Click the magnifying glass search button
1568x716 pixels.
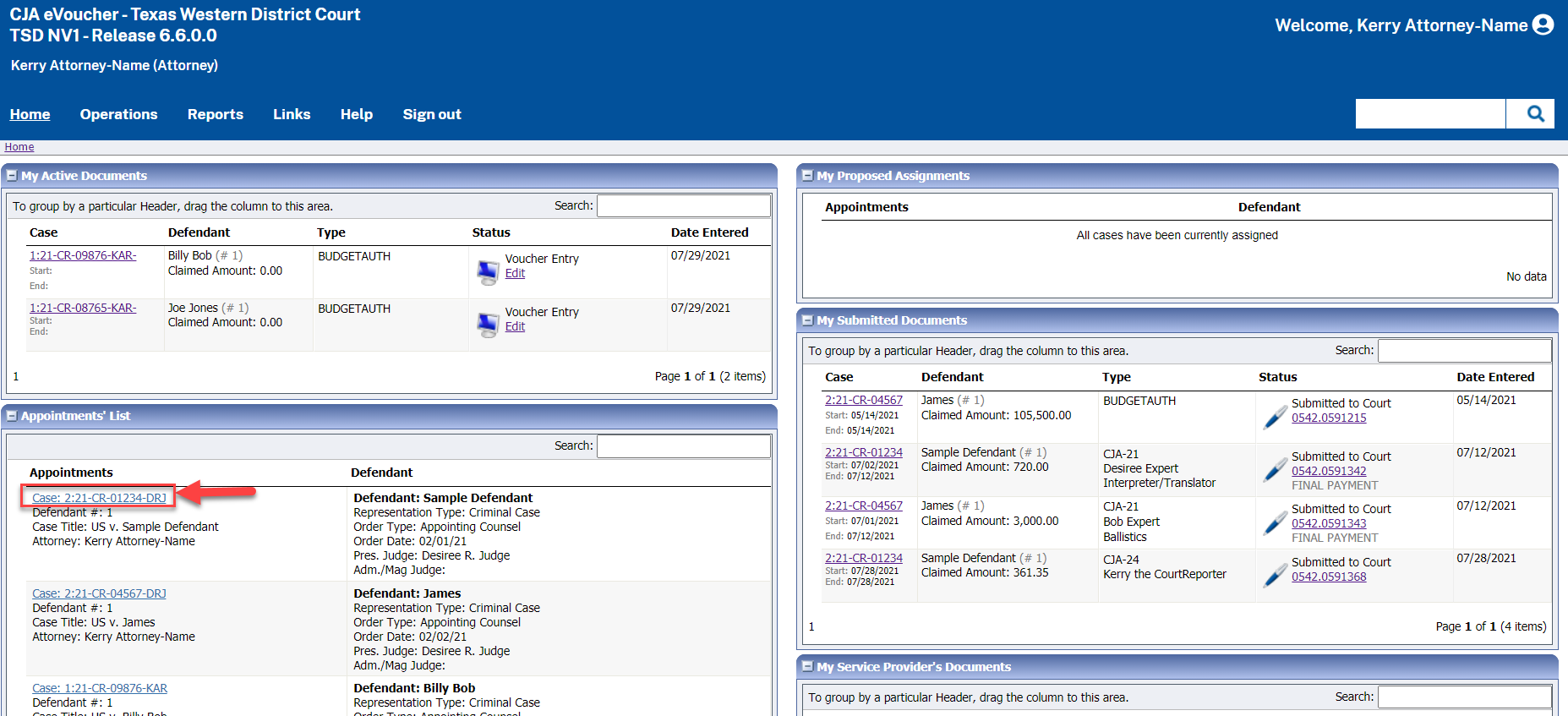[x=1535, y=113]
